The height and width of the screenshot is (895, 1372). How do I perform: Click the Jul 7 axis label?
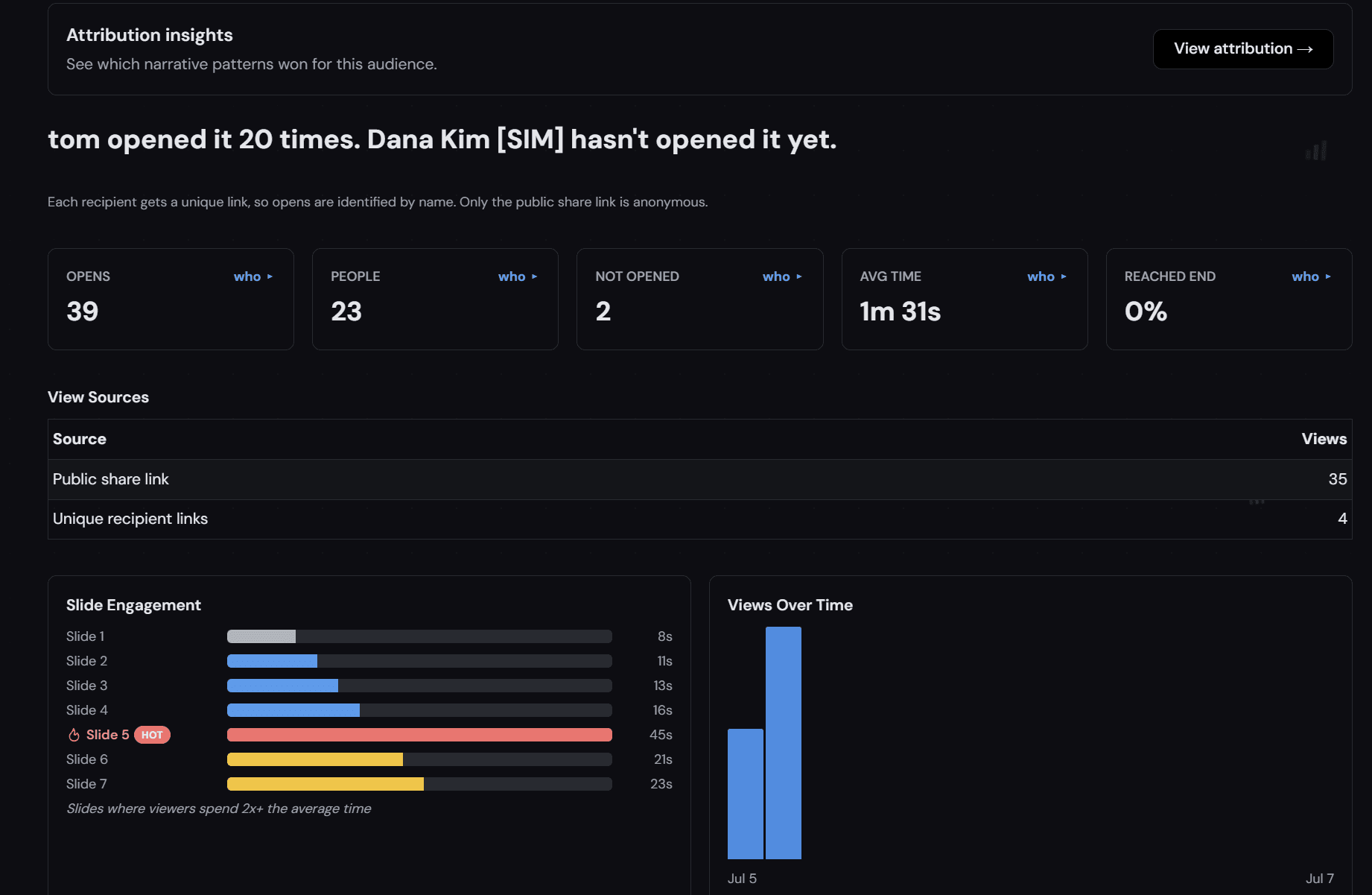pos(1319,879)
